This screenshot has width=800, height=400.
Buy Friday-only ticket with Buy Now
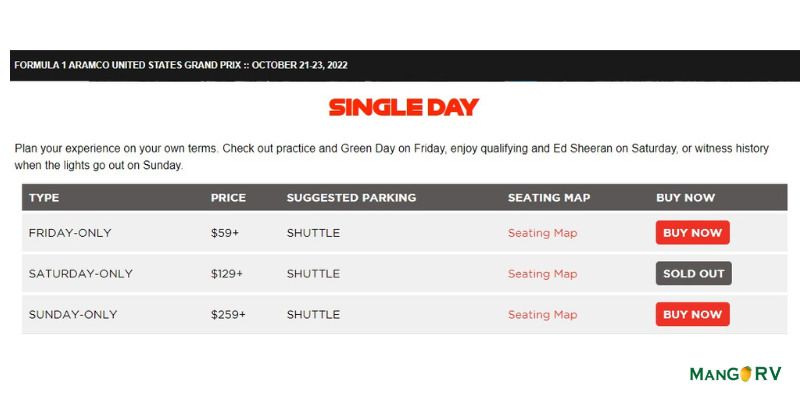tap(692, 233)
